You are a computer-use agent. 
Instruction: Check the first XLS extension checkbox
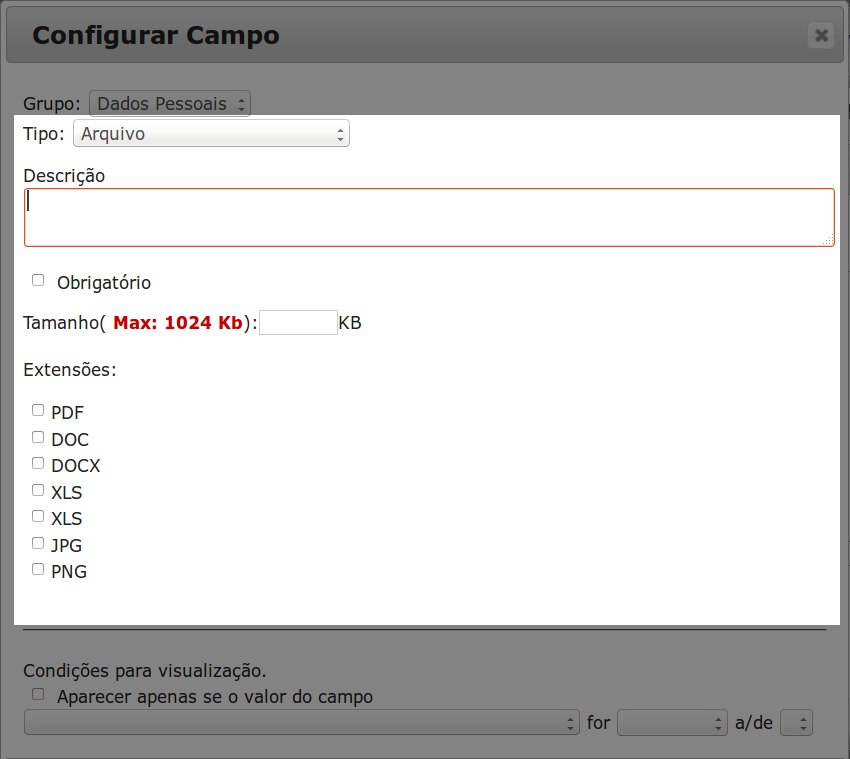click(38, 491)
